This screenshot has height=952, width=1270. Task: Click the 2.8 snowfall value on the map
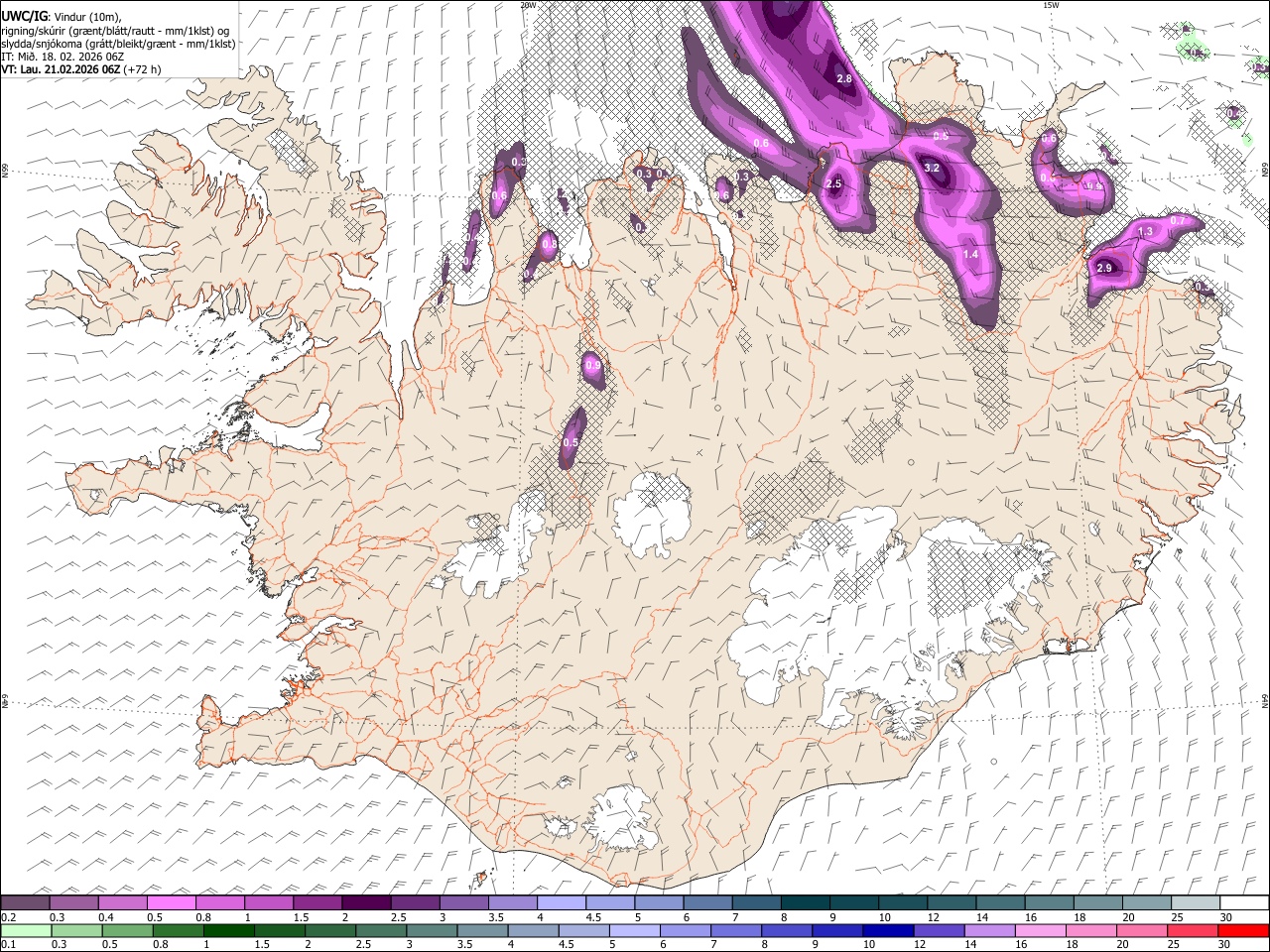point(845,78)
